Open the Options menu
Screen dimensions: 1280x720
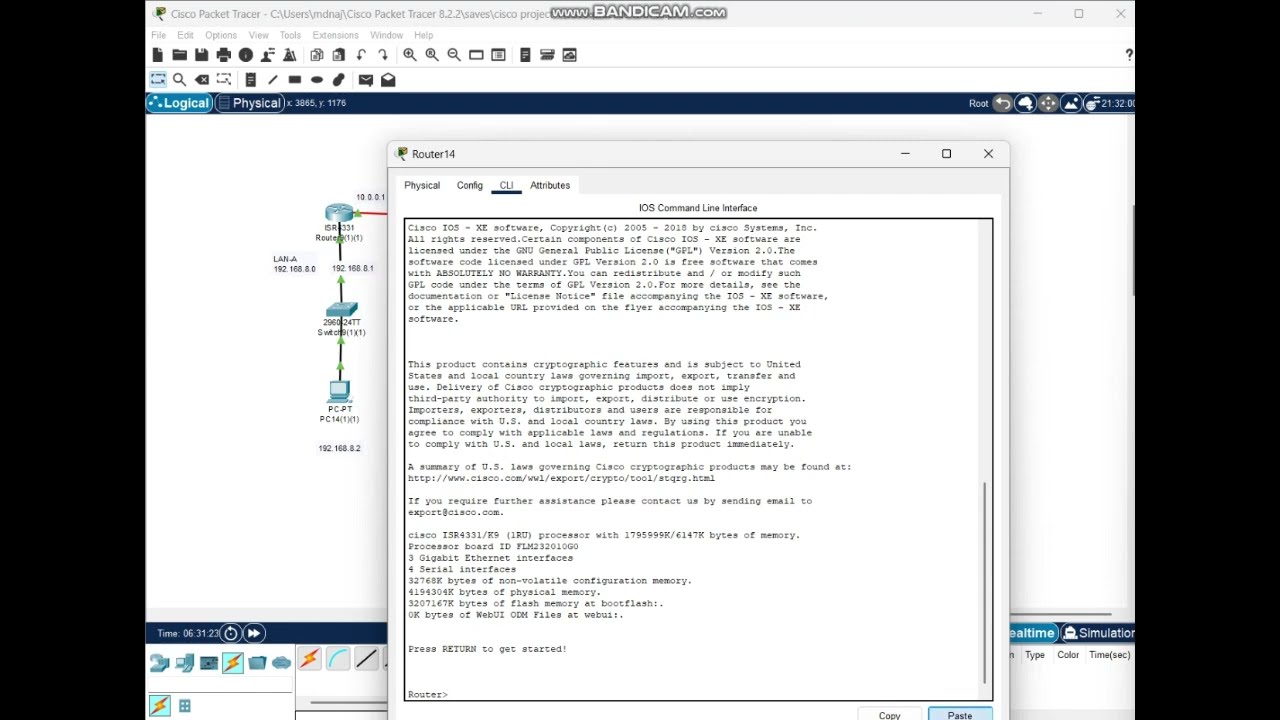tap(221, 35)
